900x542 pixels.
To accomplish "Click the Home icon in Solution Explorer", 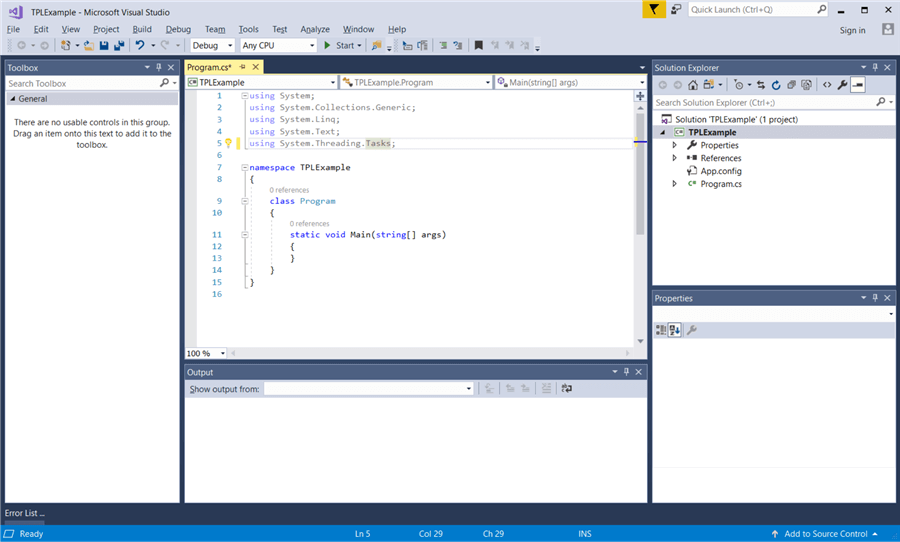I will tap(692, 85).
